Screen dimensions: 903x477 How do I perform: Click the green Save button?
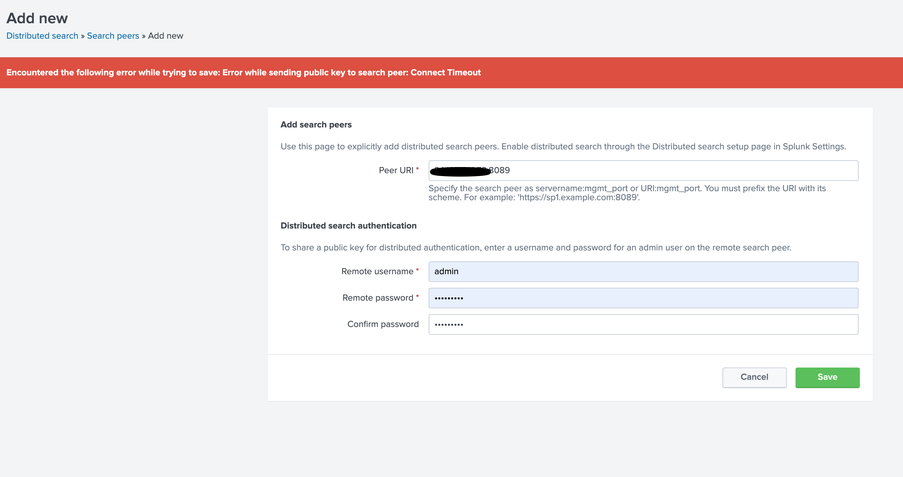827,377
